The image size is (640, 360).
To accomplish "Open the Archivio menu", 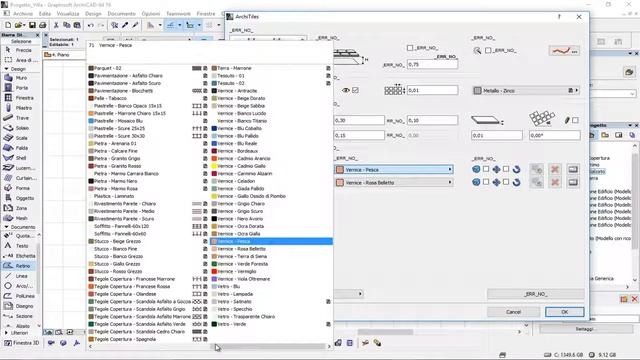I will [x=23, y=14].
